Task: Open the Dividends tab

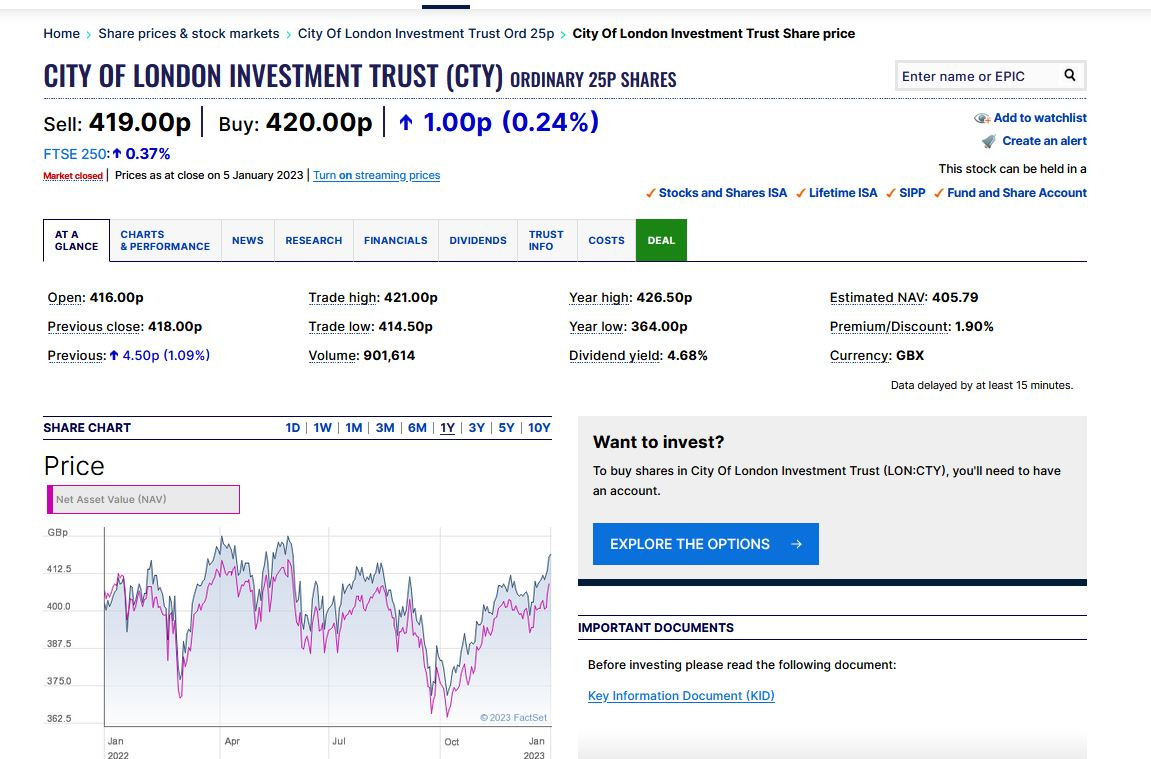Action: (478, 240)
